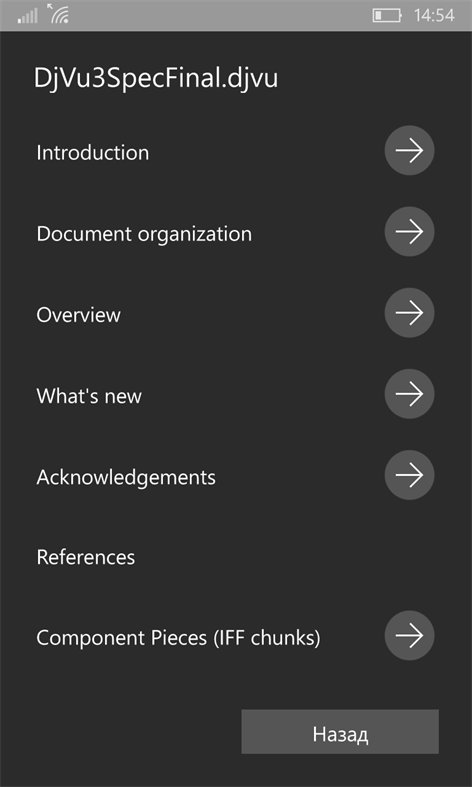
Task: Select the Overview outline entry
Action: 79,315
